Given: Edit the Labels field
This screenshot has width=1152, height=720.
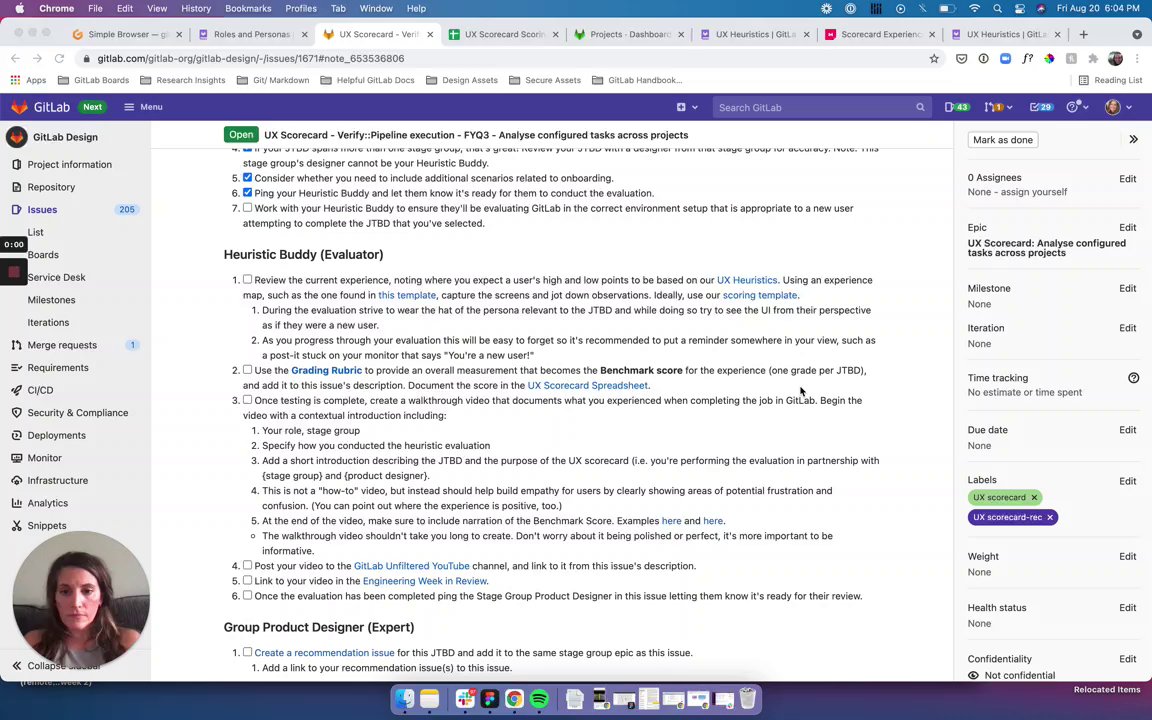Looking at the screenshot, I should pyautogui.click(x=1127, y=481).
